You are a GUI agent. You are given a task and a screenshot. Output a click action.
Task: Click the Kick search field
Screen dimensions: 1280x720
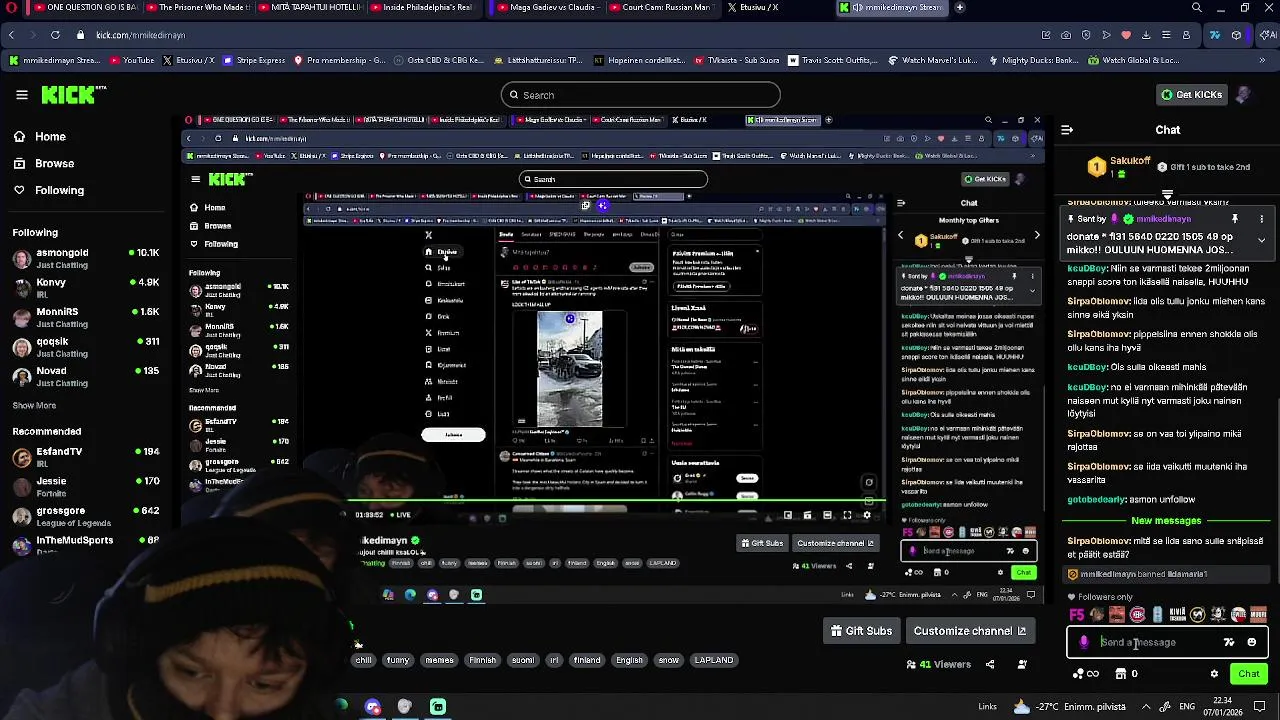coord(640,95)
